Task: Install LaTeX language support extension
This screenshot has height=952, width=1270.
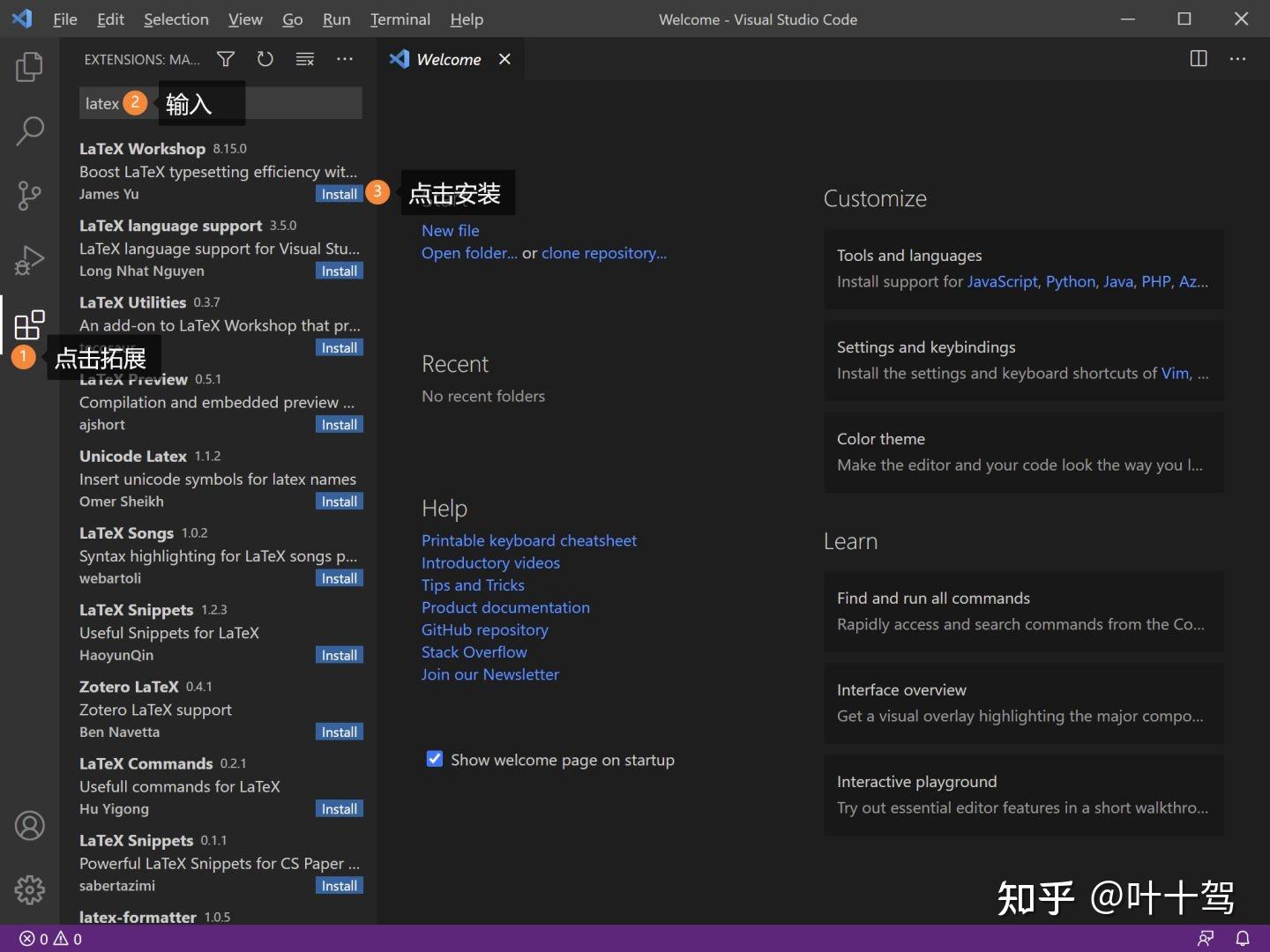Action: 340,271
